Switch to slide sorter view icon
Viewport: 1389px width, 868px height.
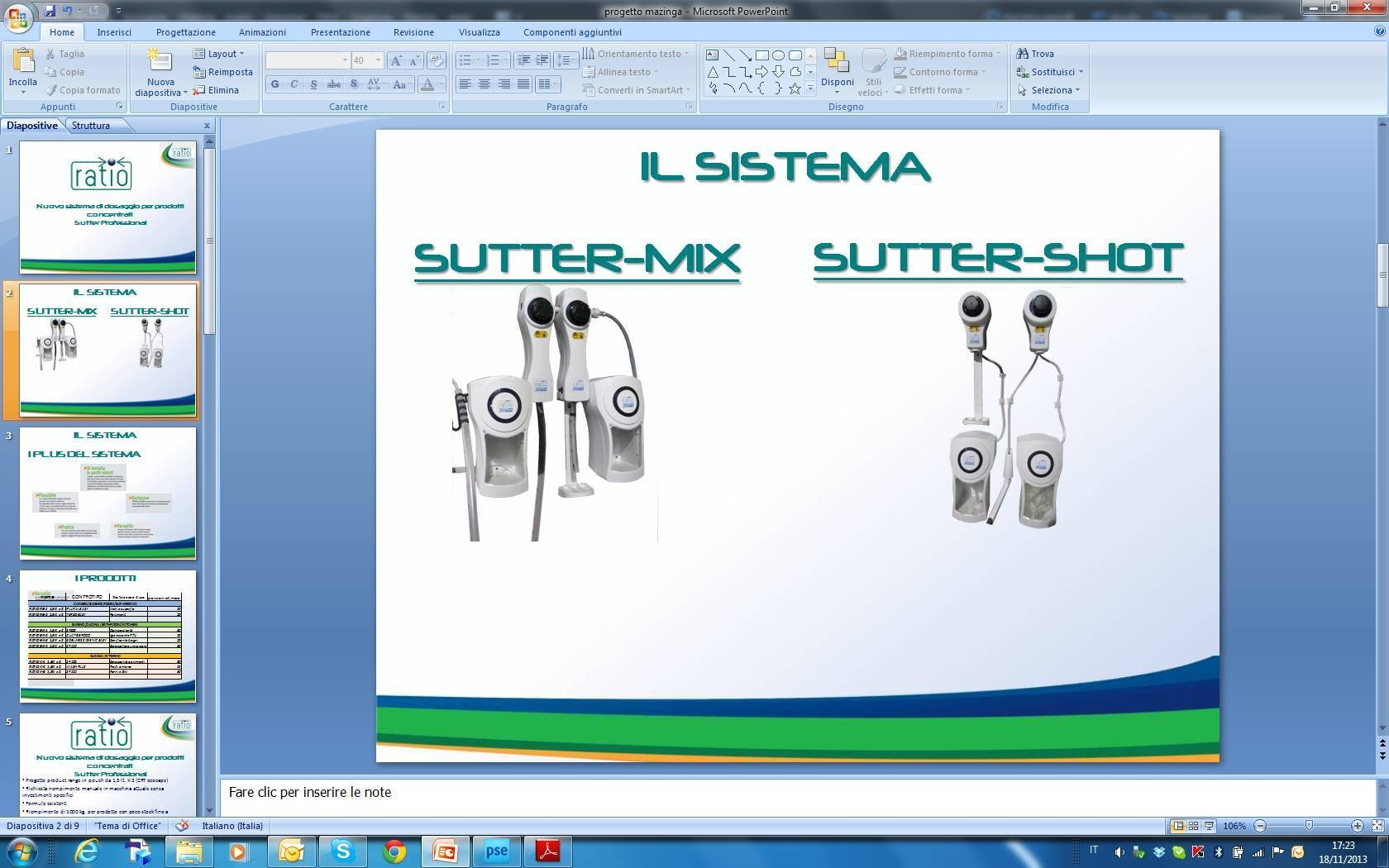click(x=1194, y=826)
